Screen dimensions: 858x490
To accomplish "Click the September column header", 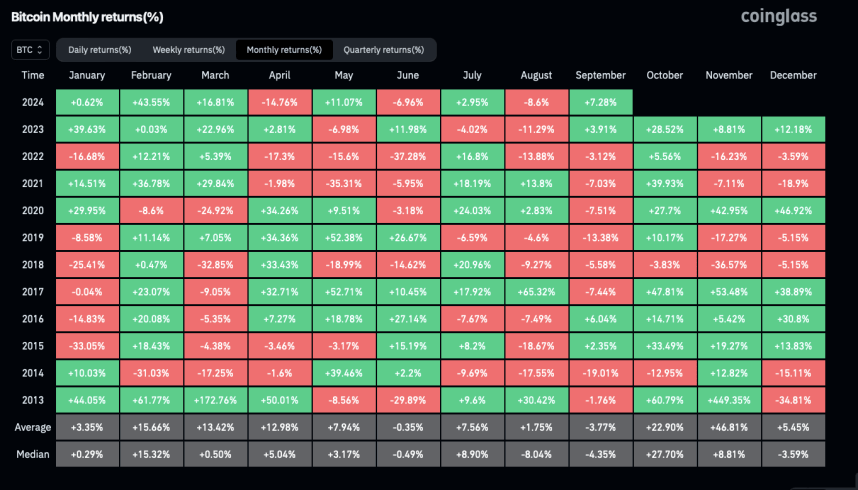I will pyautogui.click(x=600, y=75).
